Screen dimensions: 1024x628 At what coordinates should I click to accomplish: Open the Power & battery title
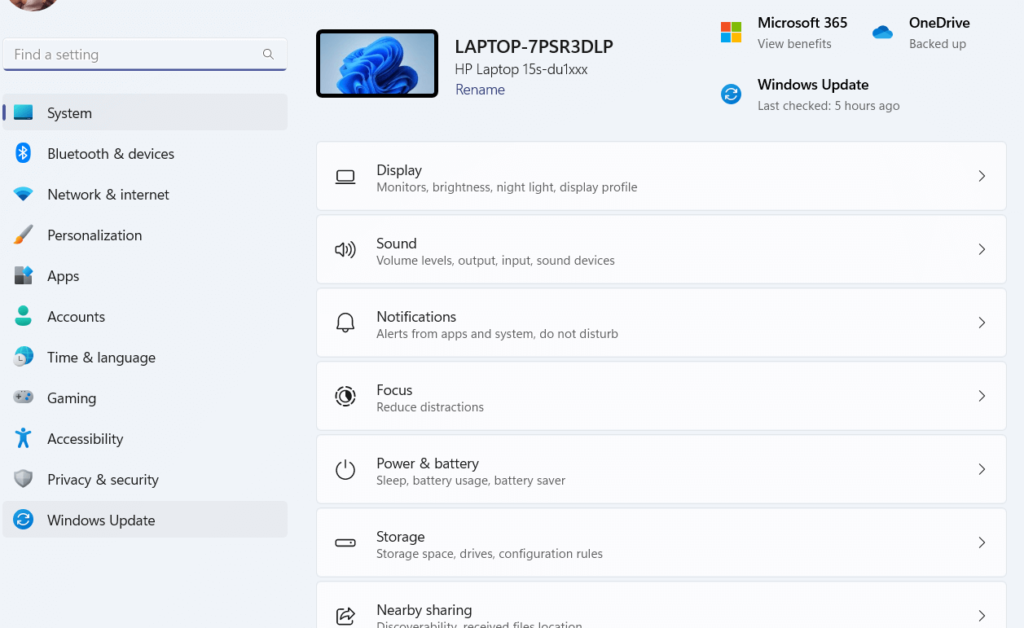[427, 463]
